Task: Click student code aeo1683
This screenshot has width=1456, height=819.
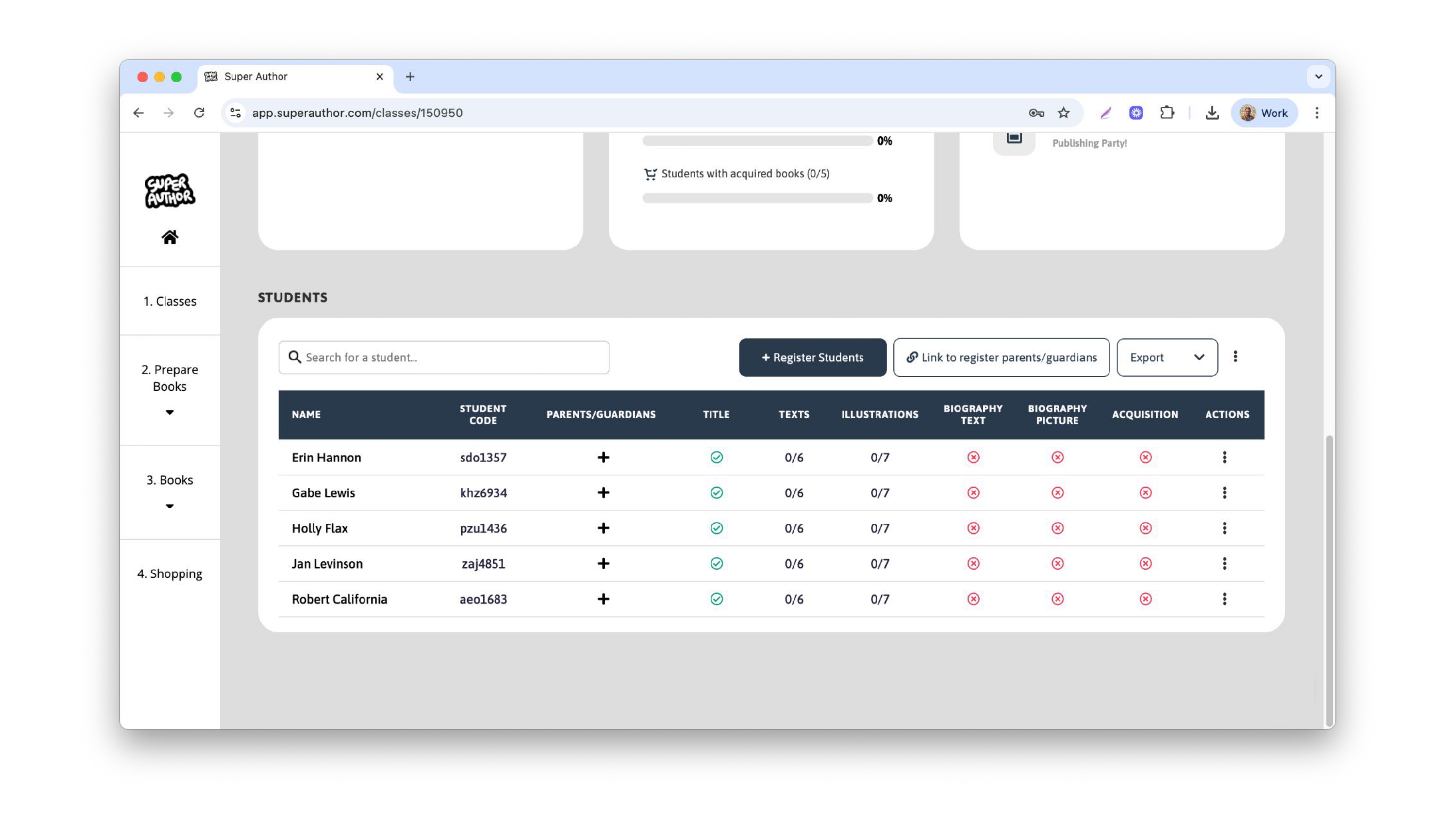Action: coord(483,599)
